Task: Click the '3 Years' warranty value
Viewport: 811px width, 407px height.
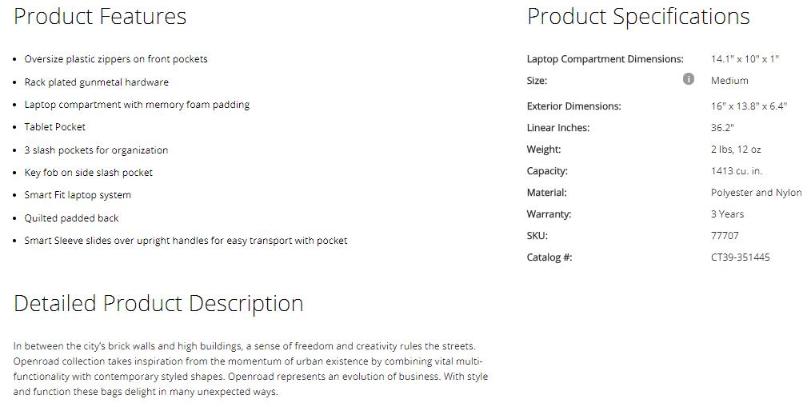Action: [x=727, y=214]
